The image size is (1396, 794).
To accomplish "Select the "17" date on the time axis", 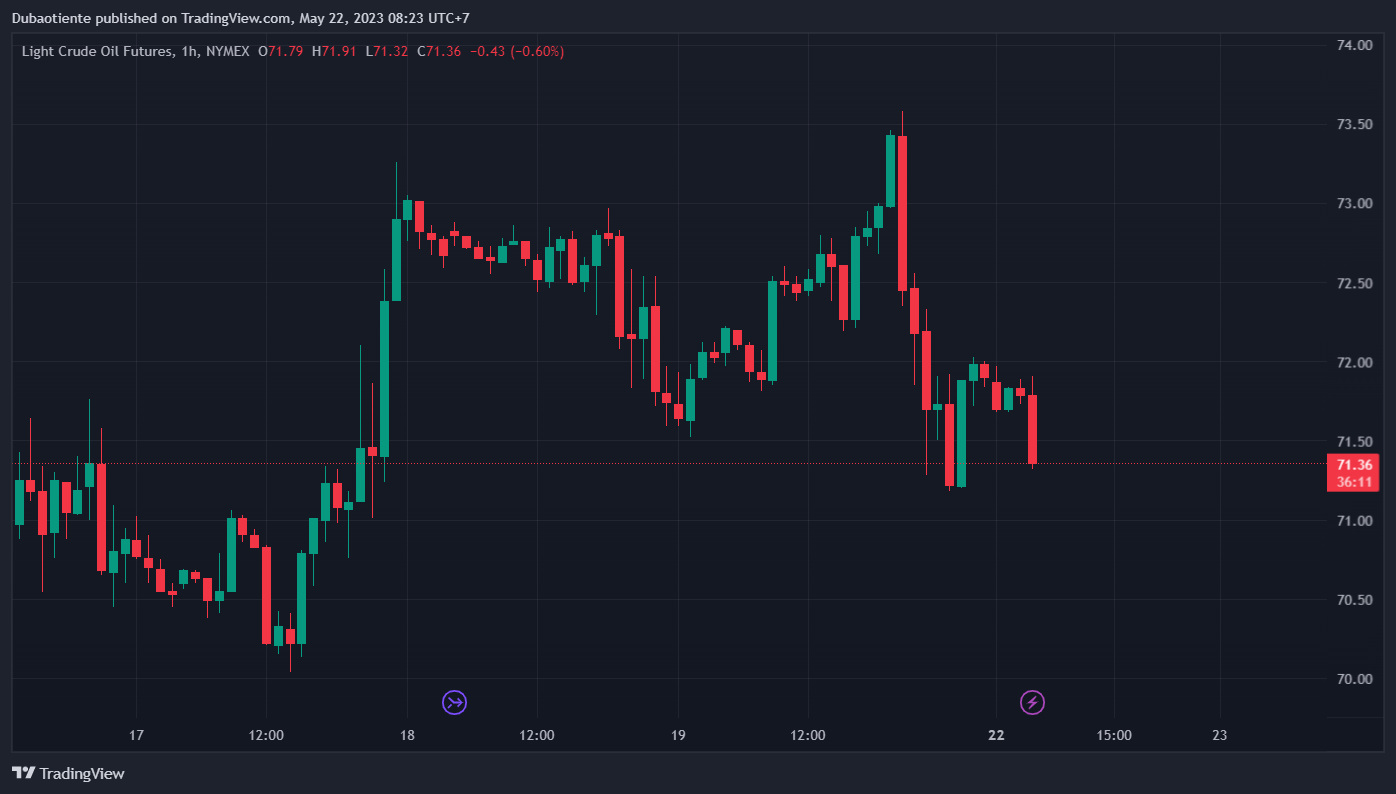I will [137, 735].
